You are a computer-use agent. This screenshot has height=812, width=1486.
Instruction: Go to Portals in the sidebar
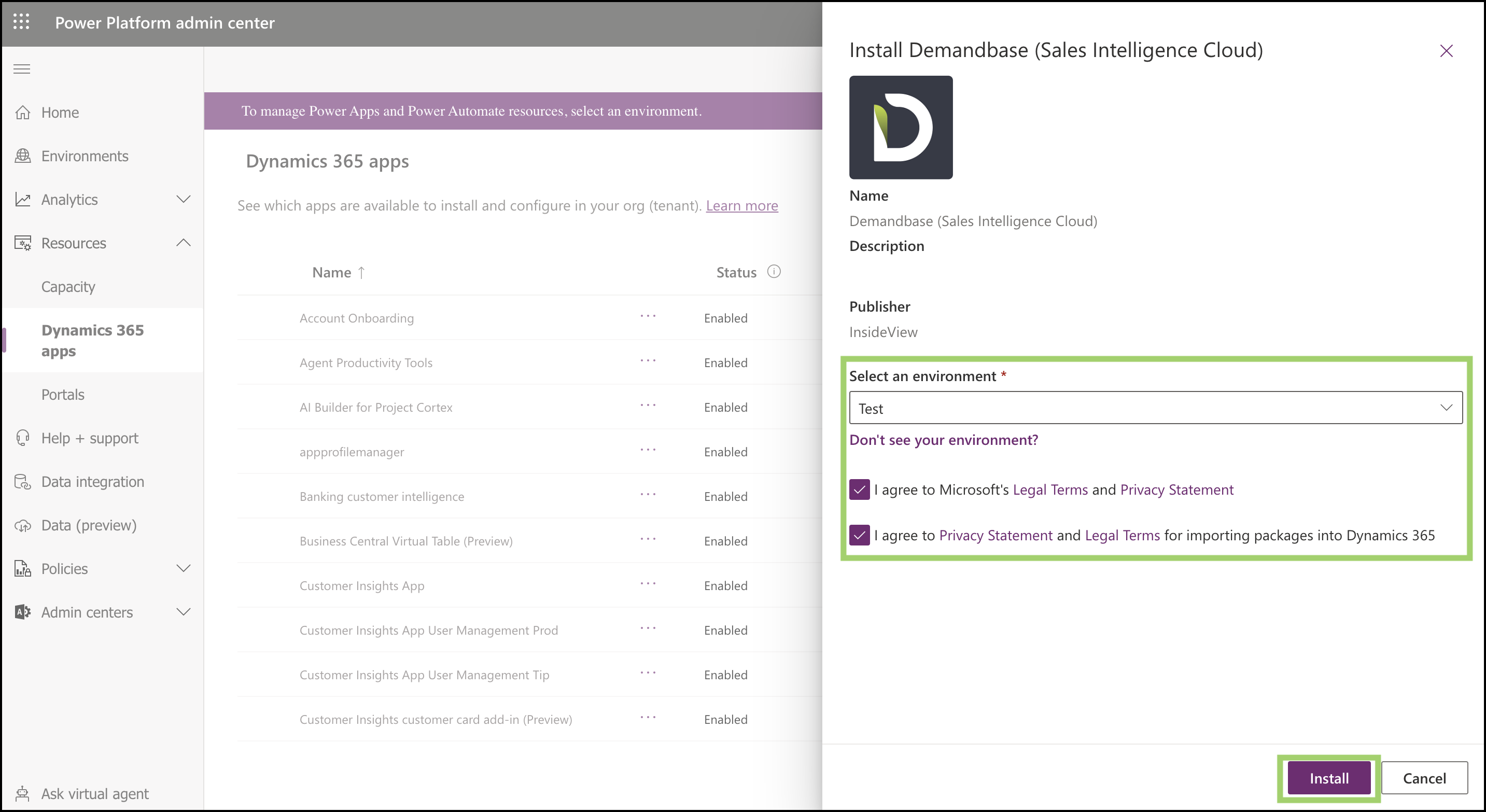point(62,395)
